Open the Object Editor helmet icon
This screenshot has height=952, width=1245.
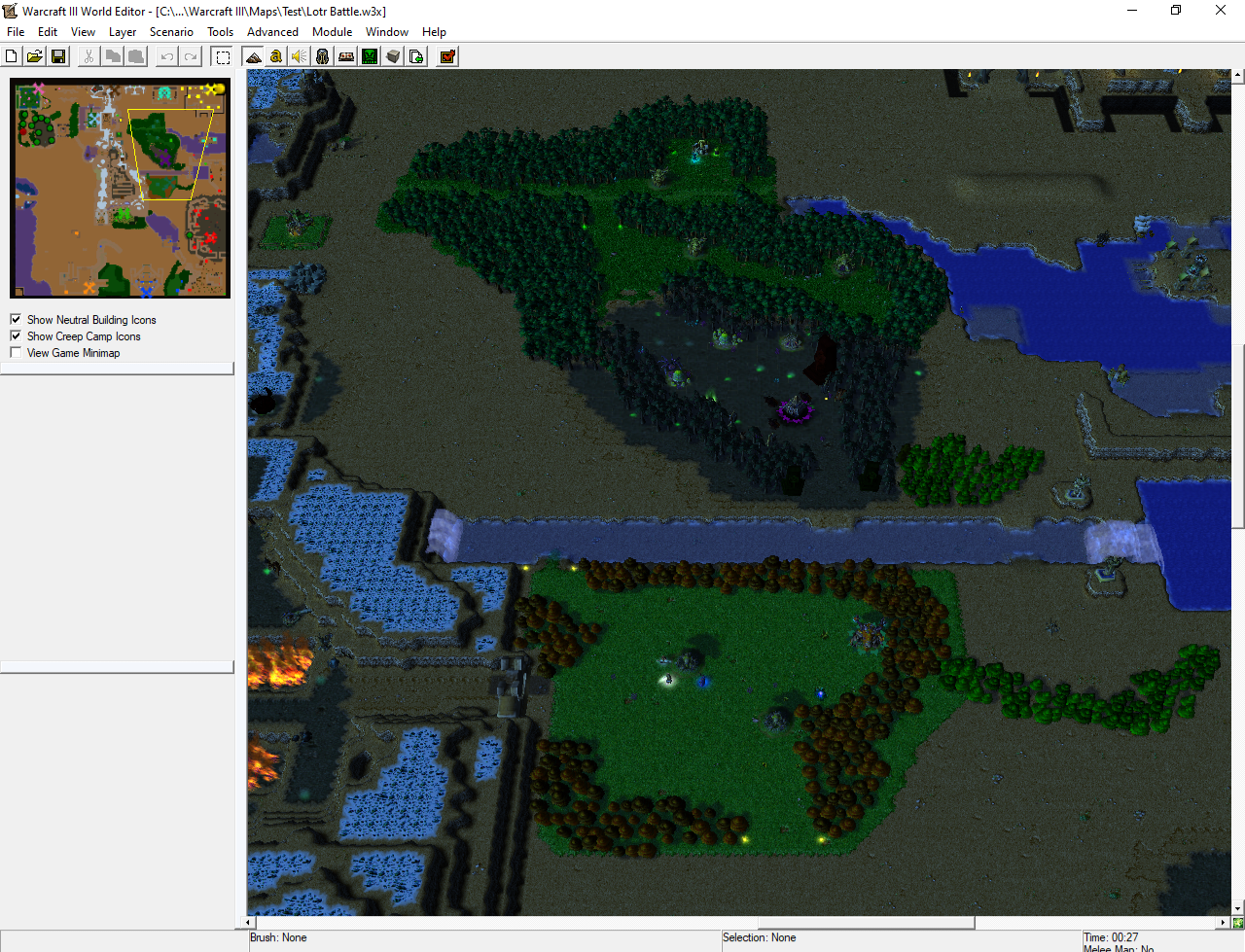click(x=323, y=56)
